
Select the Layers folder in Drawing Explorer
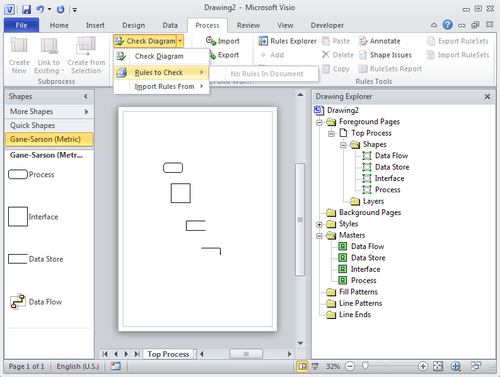pyautogui.click(x=368, y=201)
